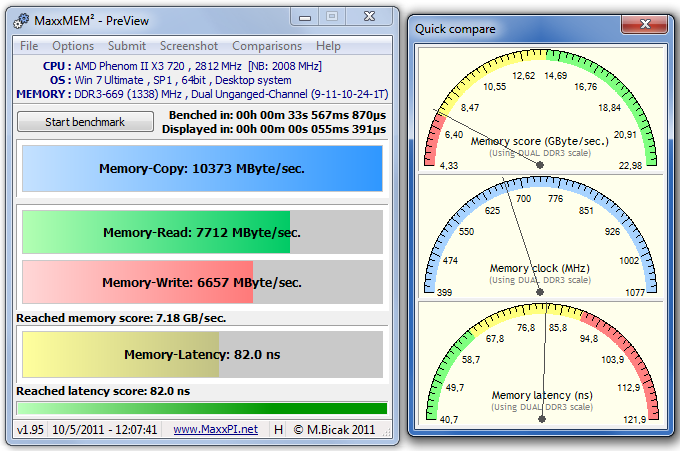Click the green latency score progress bar
Viewport: 680px width, 451px height.
tap(202, 408)
